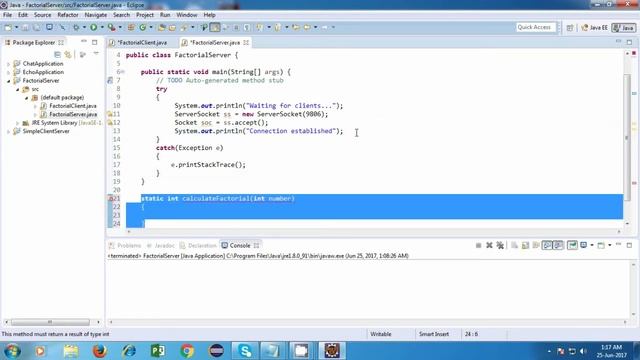This screenshot has height=360, width=640.
Task: Click the Debug bug icon in toolbar
Action: tap(76, 27)
